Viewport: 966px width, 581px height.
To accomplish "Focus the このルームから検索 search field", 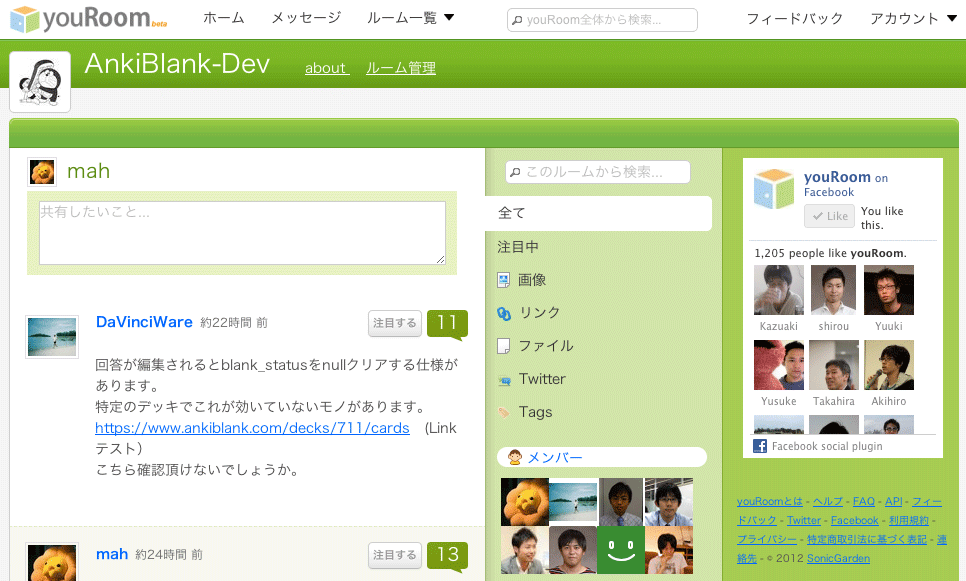I will [598, 172].
